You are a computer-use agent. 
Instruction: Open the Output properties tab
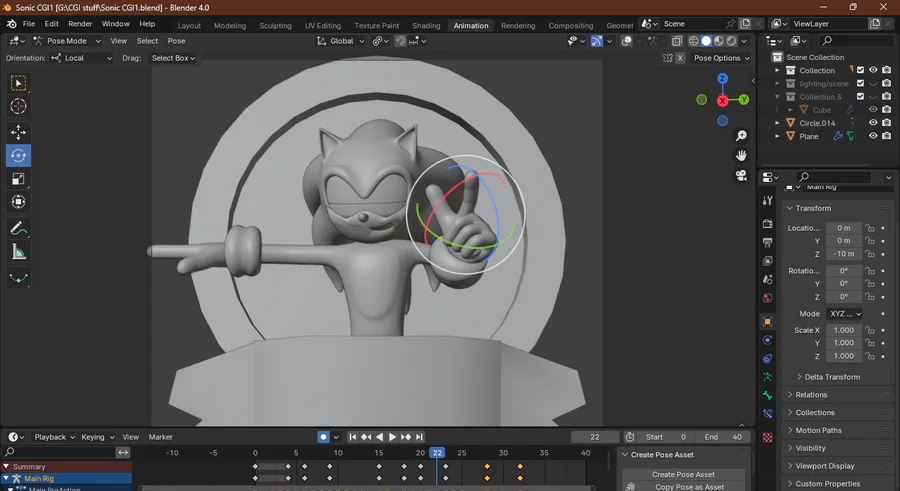click(767, 242)
